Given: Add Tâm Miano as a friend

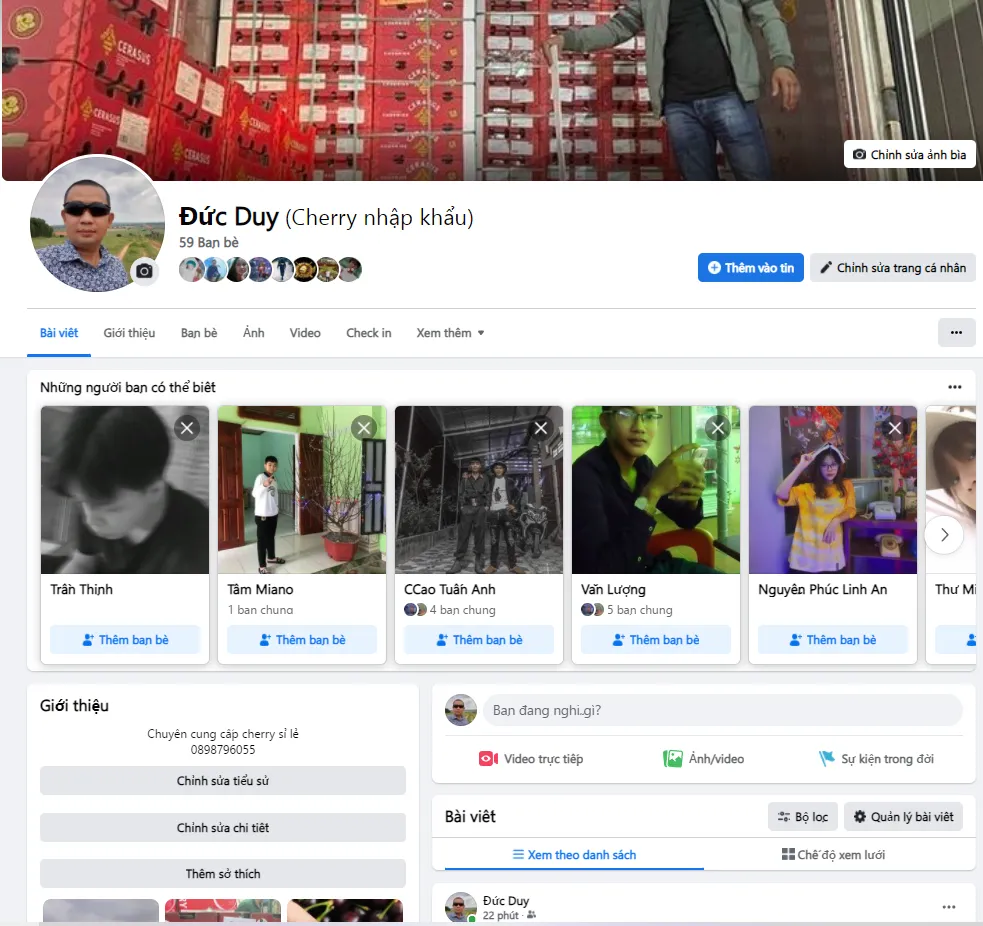Looking at the screenshot, I should (x=302, y=640).
